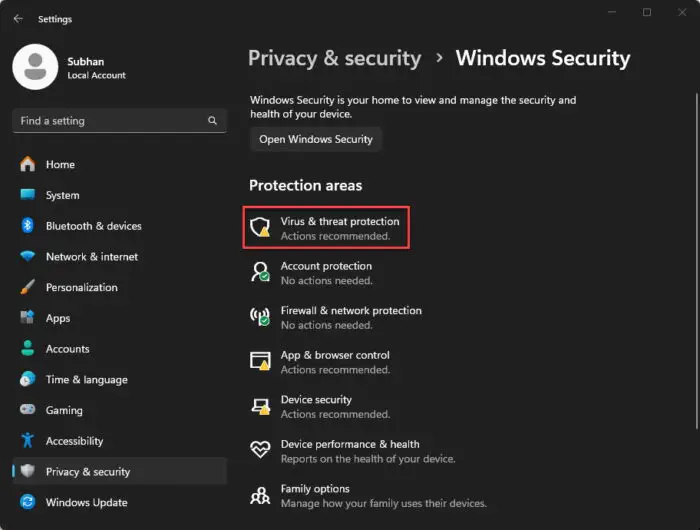The height and width of the screenshot is (530, 700).
Task: Maximize the Settings window
Action: [x=647, y=12]
